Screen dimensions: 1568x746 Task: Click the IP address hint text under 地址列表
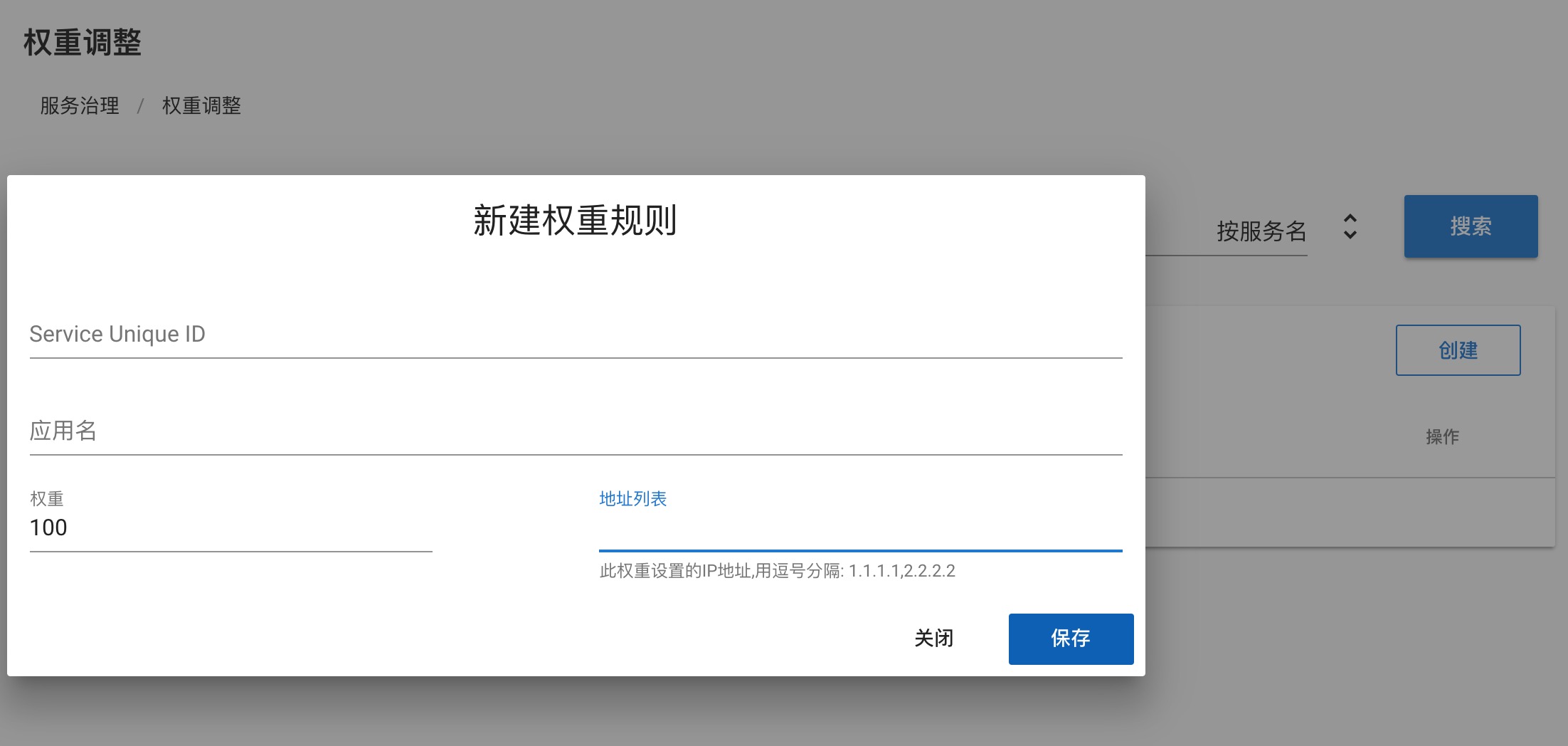(x=777, y=571)
